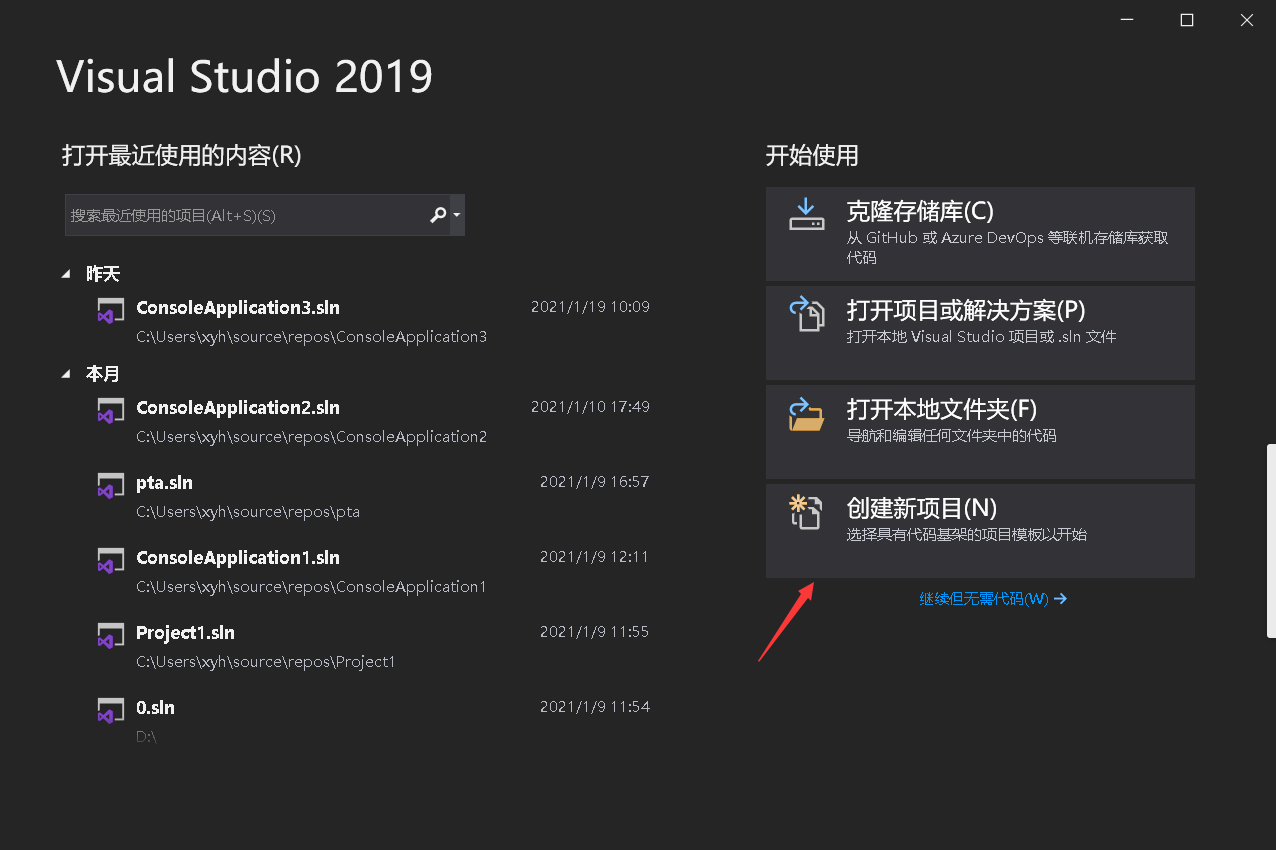Screen dimensions: 1276x850
Task: Open the search options dropdown arrow
Action: (x=457, y=215)
